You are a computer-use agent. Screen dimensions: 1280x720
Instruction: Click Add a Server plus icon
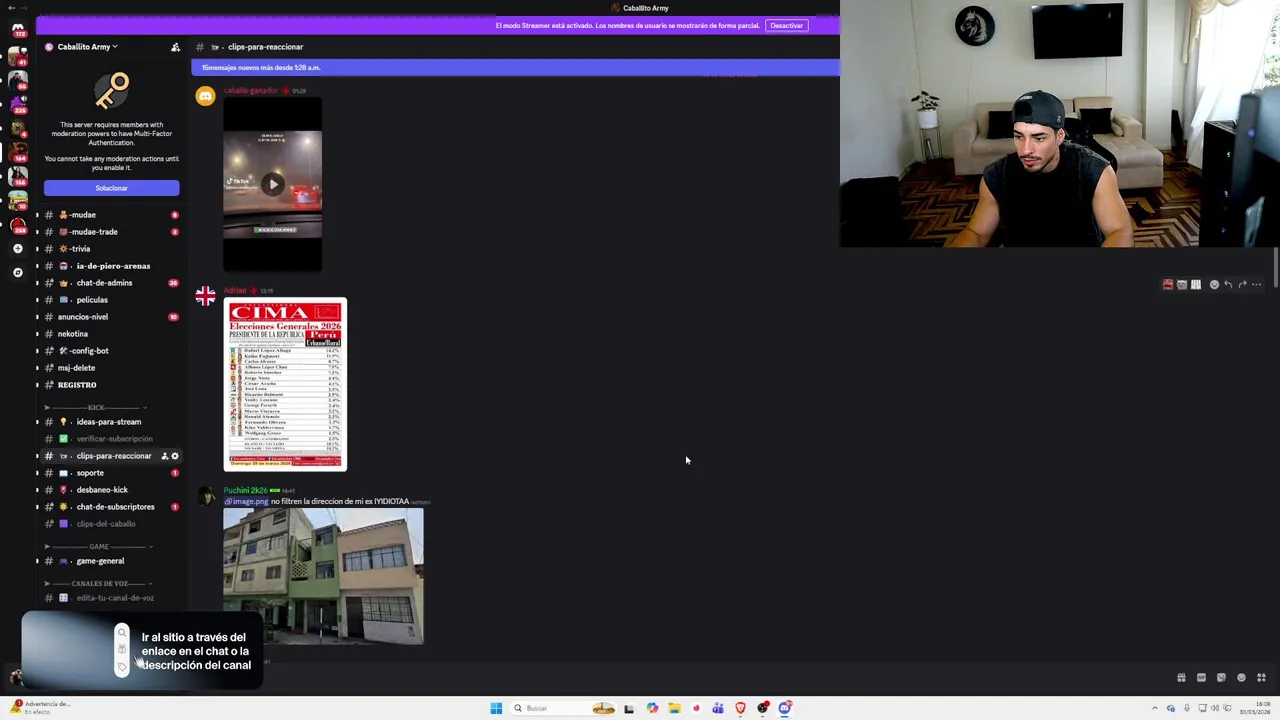point(17,248)
